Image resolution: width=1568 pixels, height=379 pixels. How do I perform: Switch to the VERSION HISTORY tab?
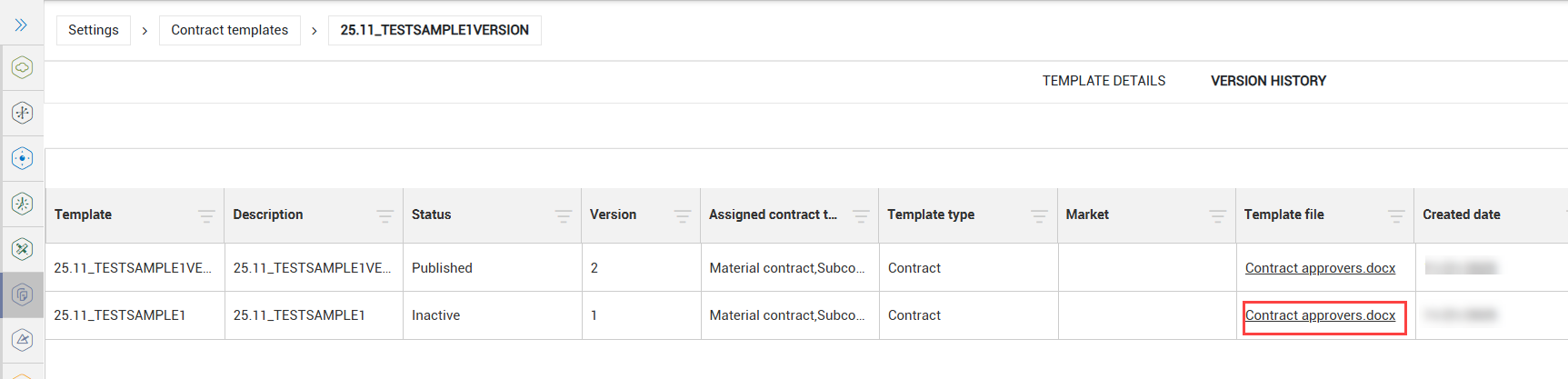pyautogui.click(x=1268, y=81)
